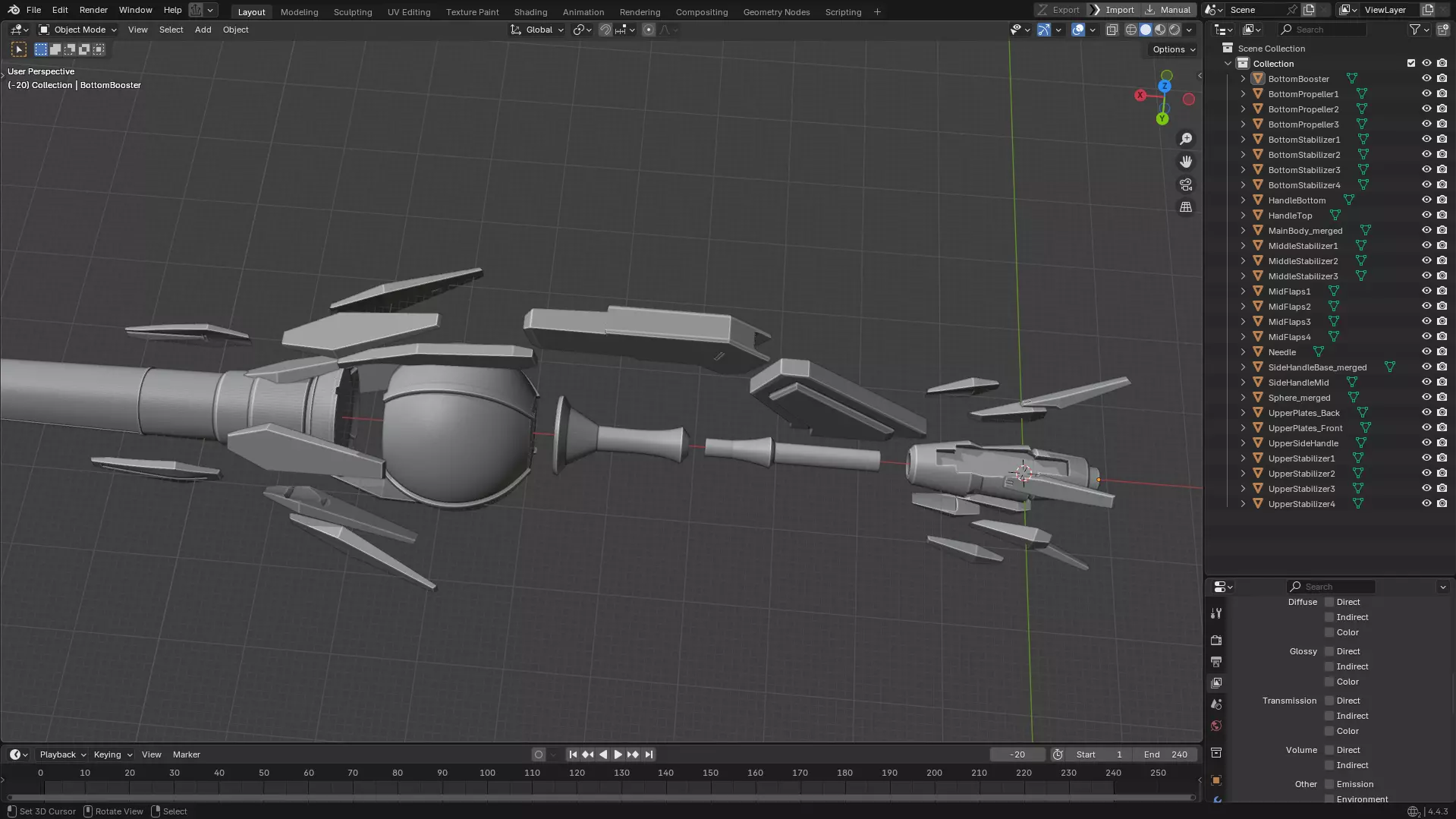Hide the Needle object in the viewport
1456x819 pixels.
coord(1426,351)
